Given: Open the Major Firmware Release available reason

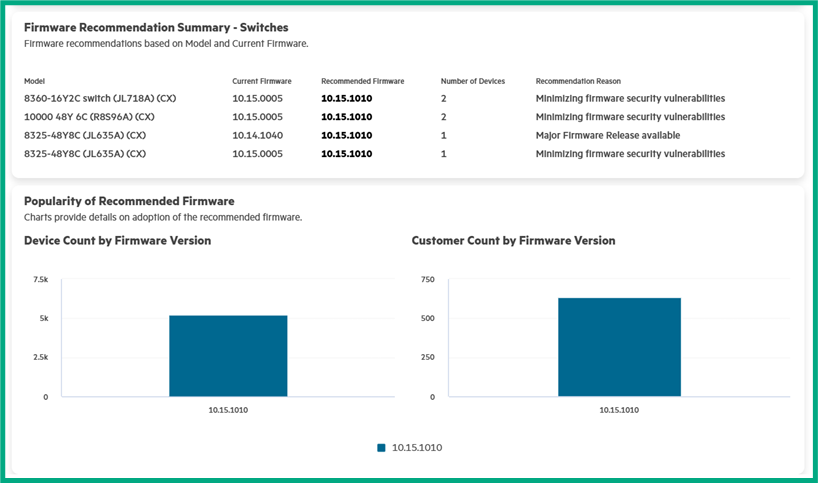Looking at the screenshot, I should coord(607,135).
